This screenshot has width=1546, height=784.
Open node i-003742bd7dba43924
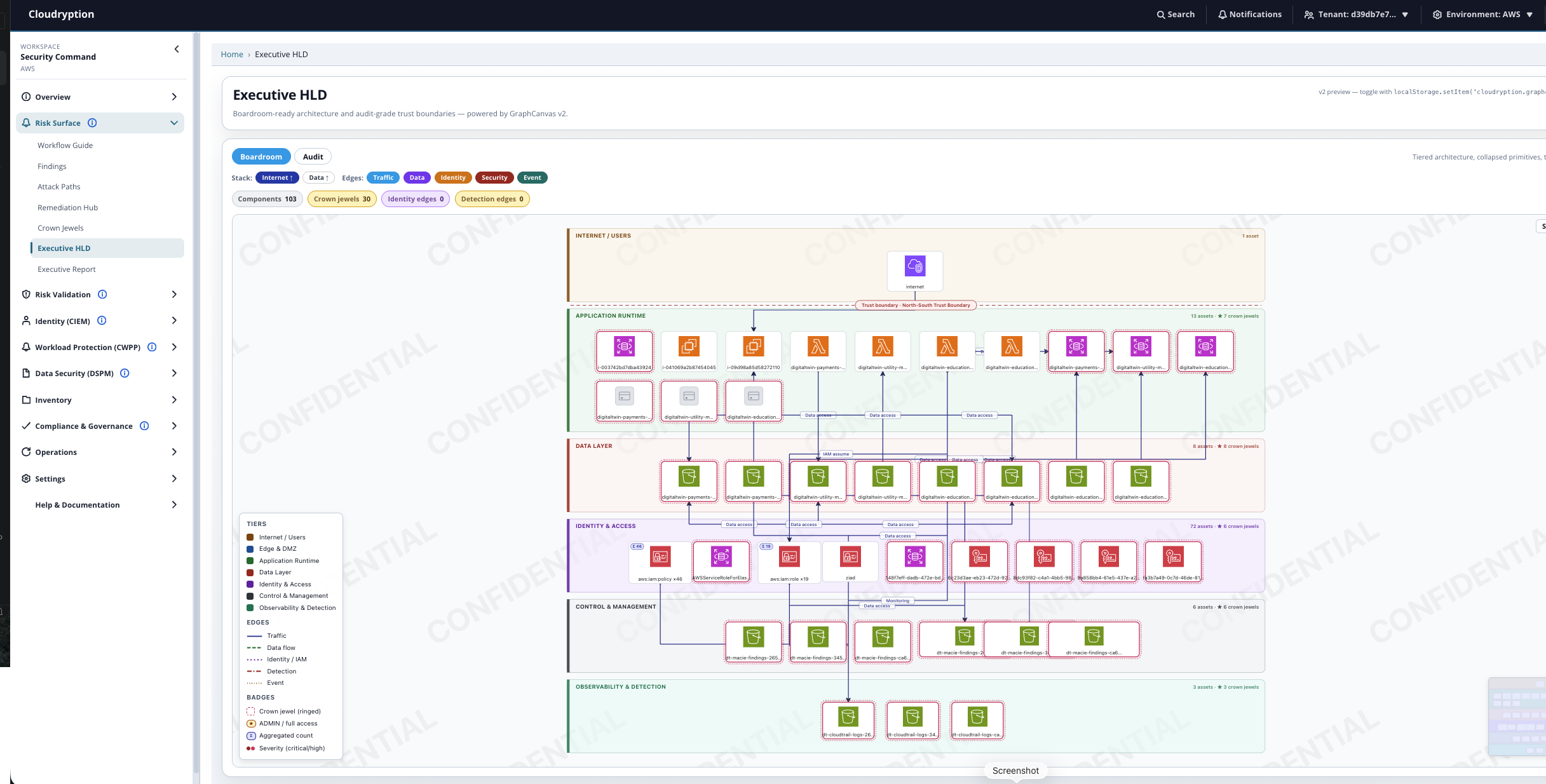[x=624, y=351]
